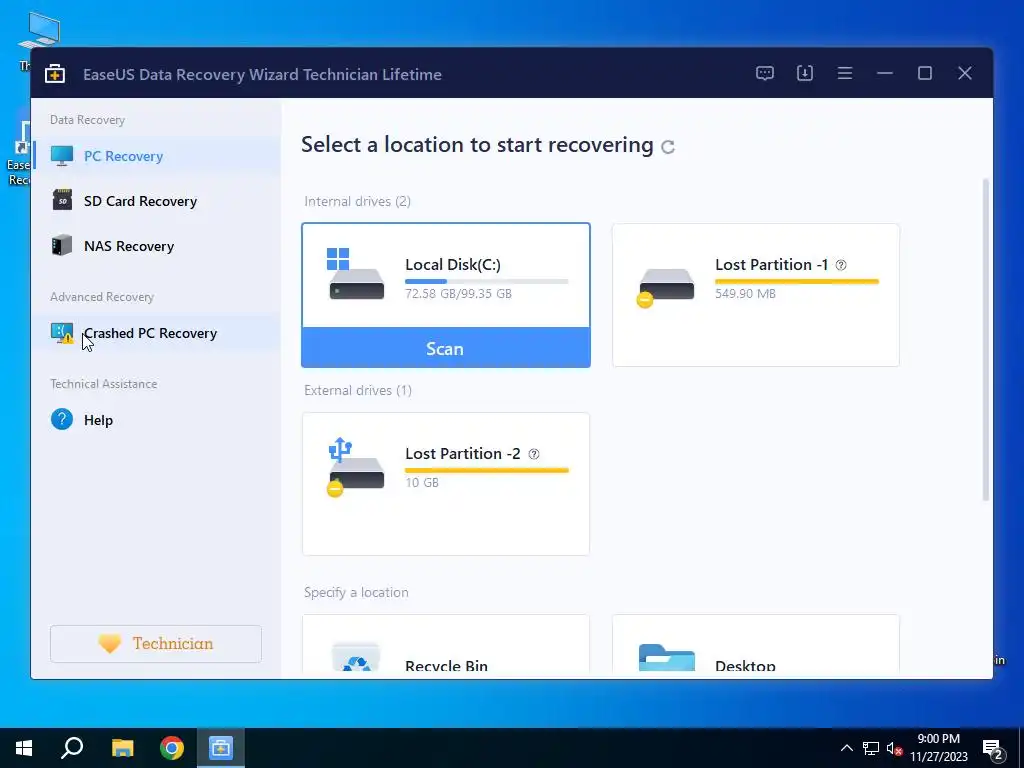Click the "Specify a location" label
1024x768 pixels.
coord(356,592)
